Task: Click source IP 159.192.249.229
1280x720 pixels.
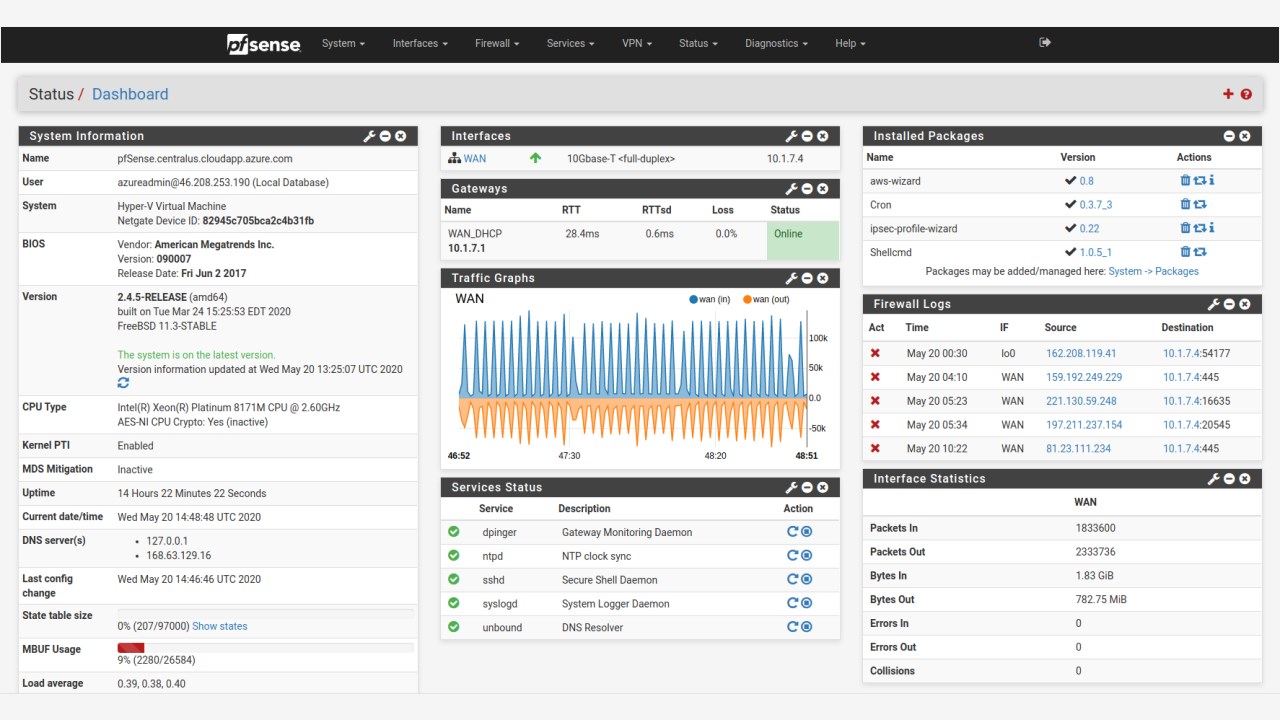Action: (1084, 377)
